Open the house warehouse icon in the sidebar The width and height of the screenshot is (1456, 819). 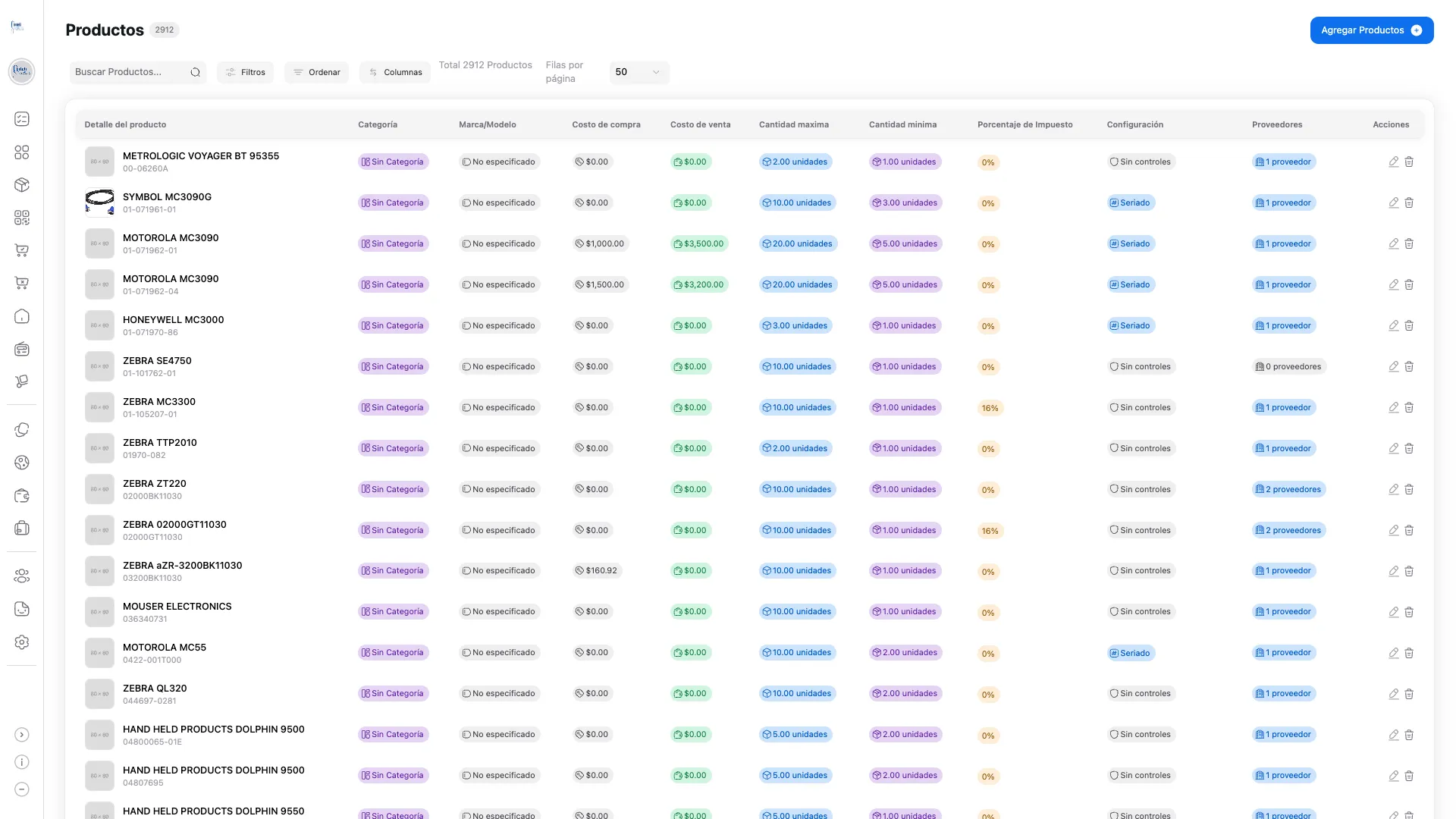tap(22, 316)
